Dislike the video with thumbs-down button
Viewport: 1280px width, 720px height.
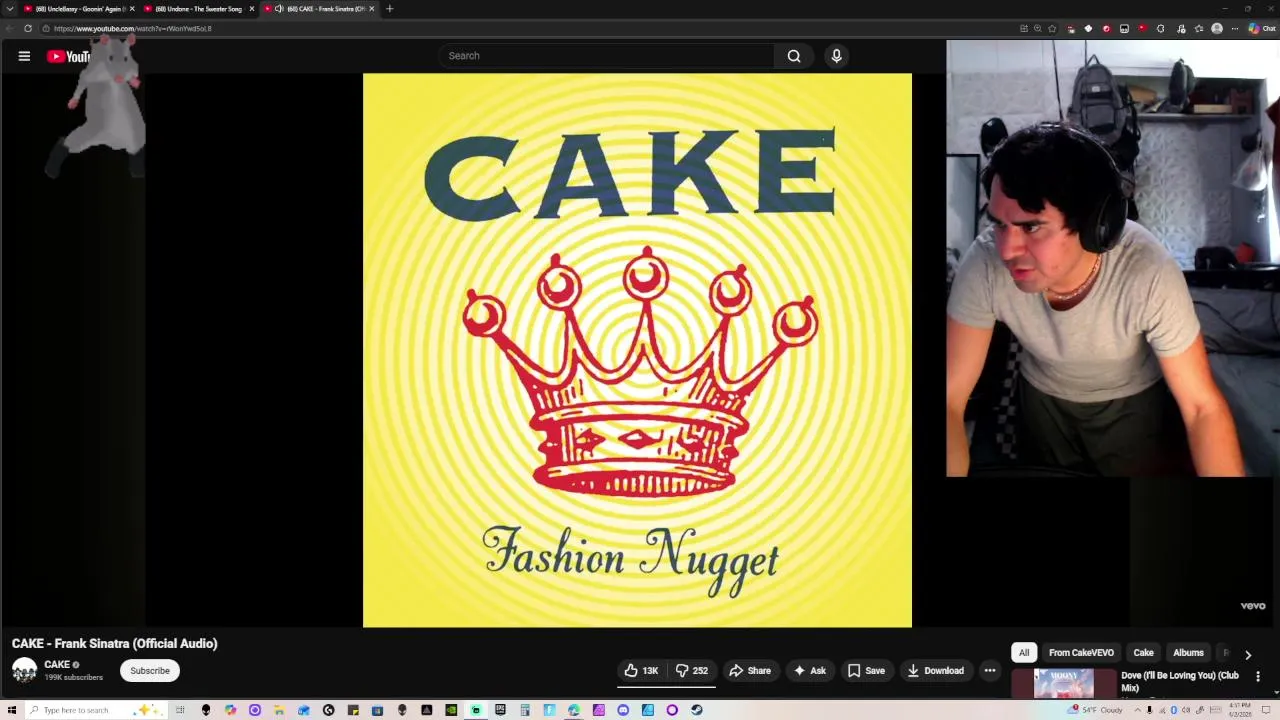pyautogui.click(x=691, y=670)
